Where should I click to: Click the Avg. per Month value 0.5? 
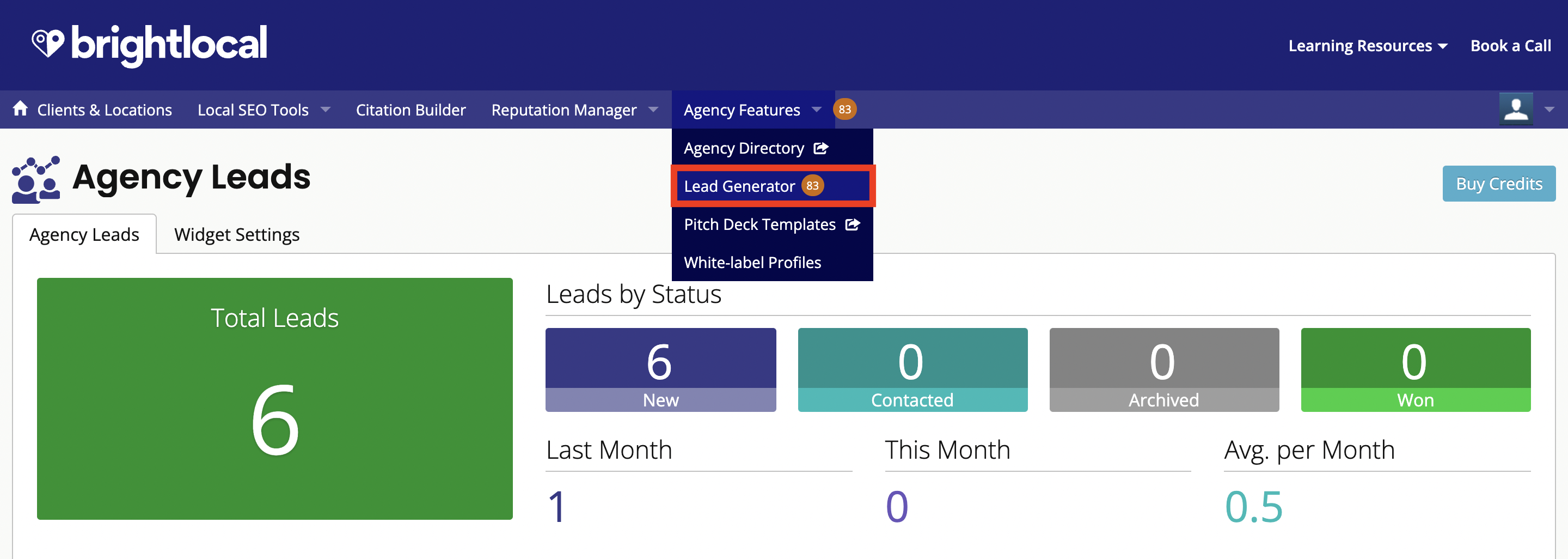(1253, 507)
